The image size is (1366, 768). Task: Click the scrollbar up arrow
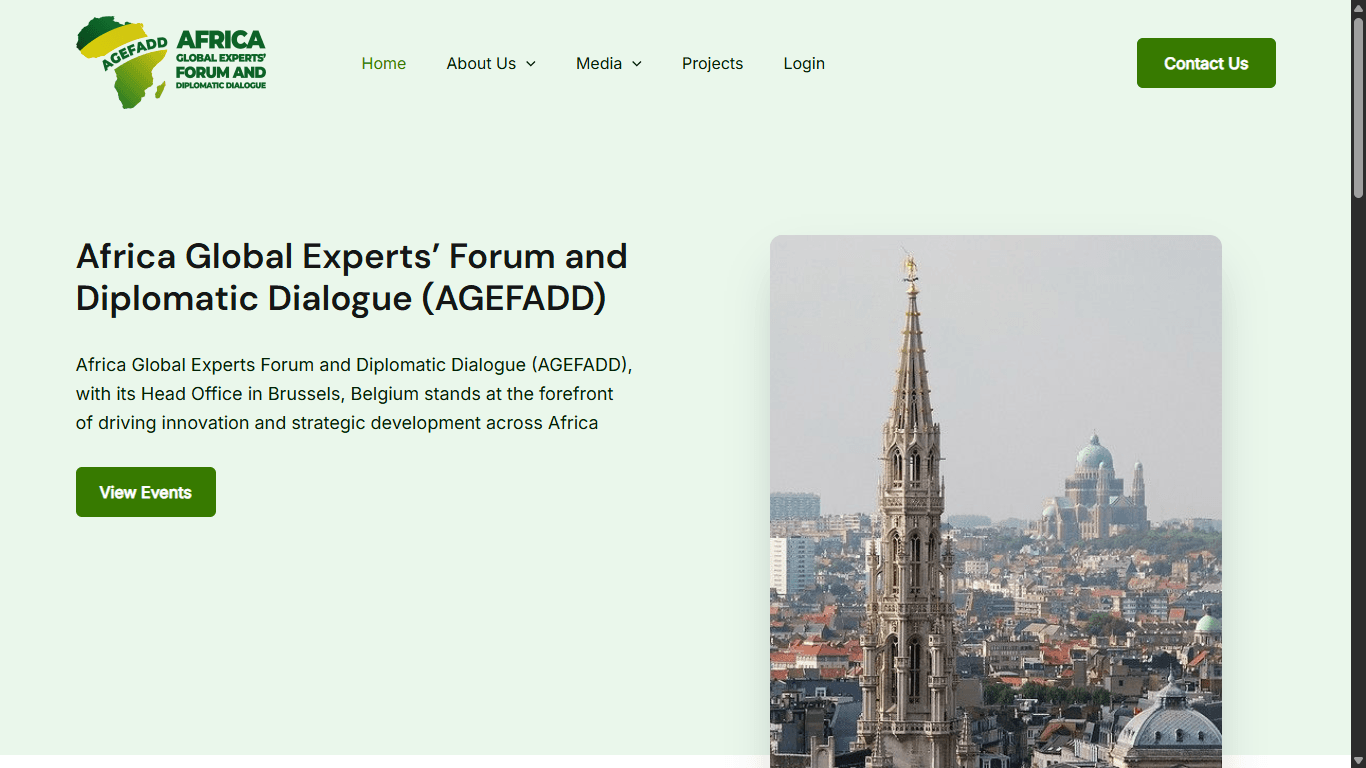click(x=1358, y=8)
